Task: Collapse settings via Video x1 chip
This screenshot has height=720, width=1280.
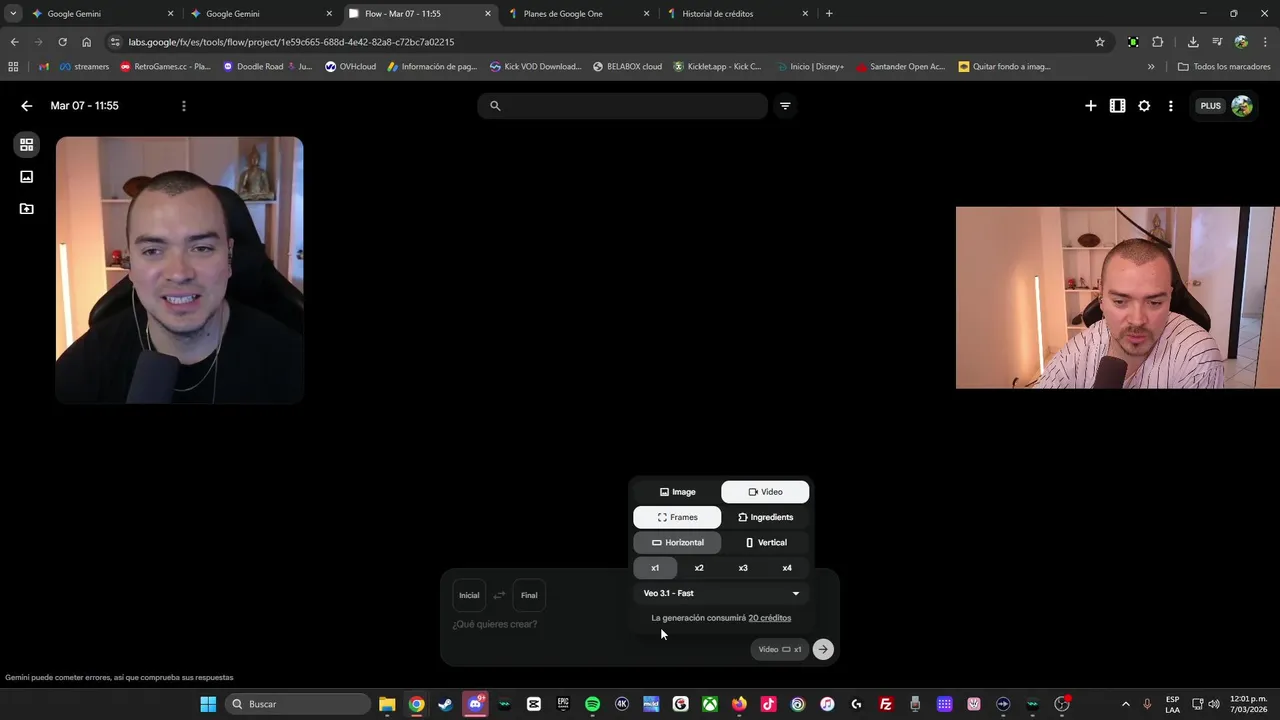Action: 779,649
